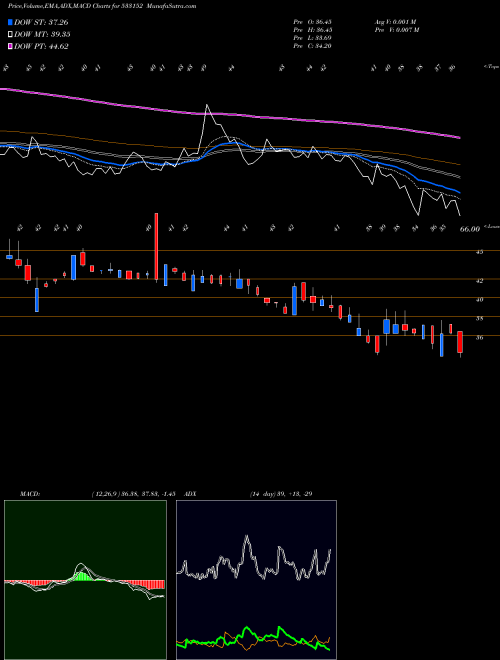Click the ADX '(14 day)' parameter values

[x=281, y=494]
